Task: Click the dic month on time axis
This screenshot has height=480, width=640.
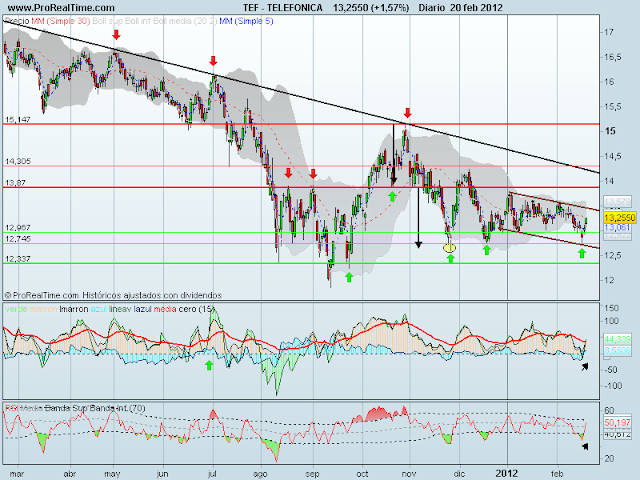Action: 459,473
